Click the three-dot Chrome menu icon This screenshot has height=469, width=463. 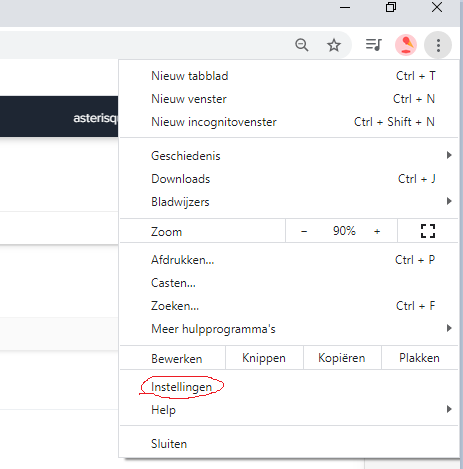[438, 45]
